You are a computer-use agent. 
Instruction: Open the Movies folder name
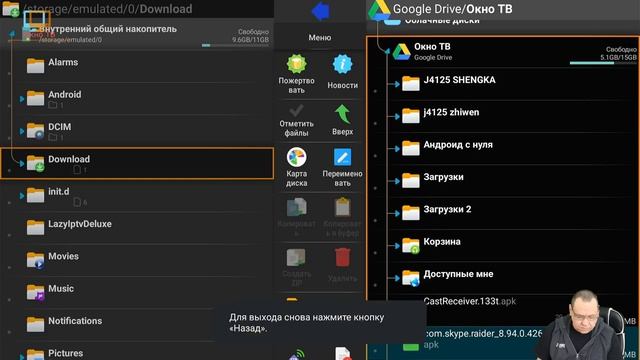(x=63, y=256)
